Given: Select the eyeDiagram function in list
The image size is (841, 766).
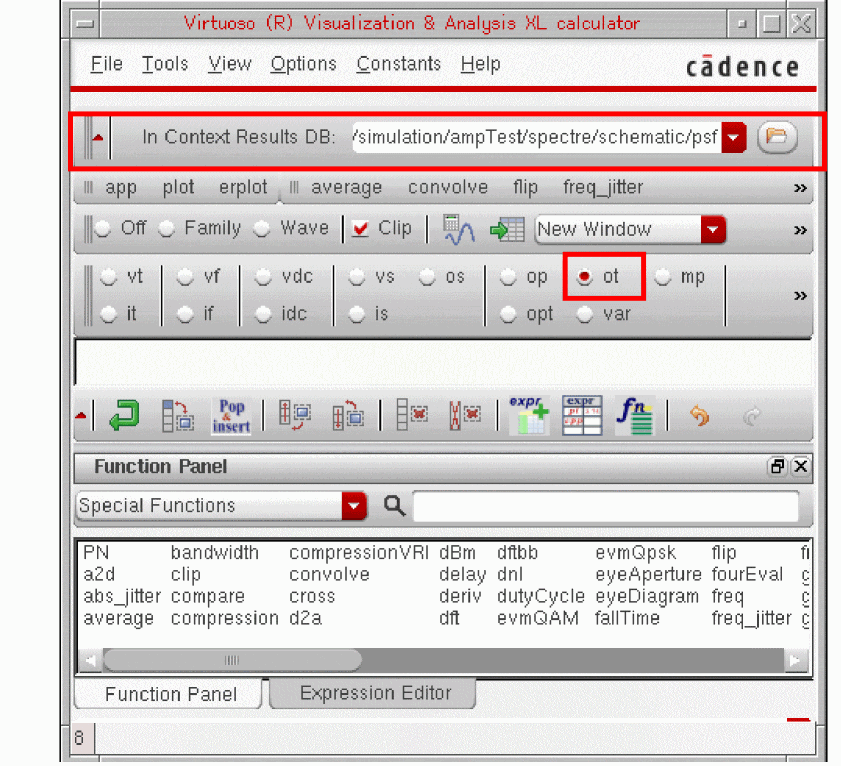Looking at the screenshot, I should [647, 596].
